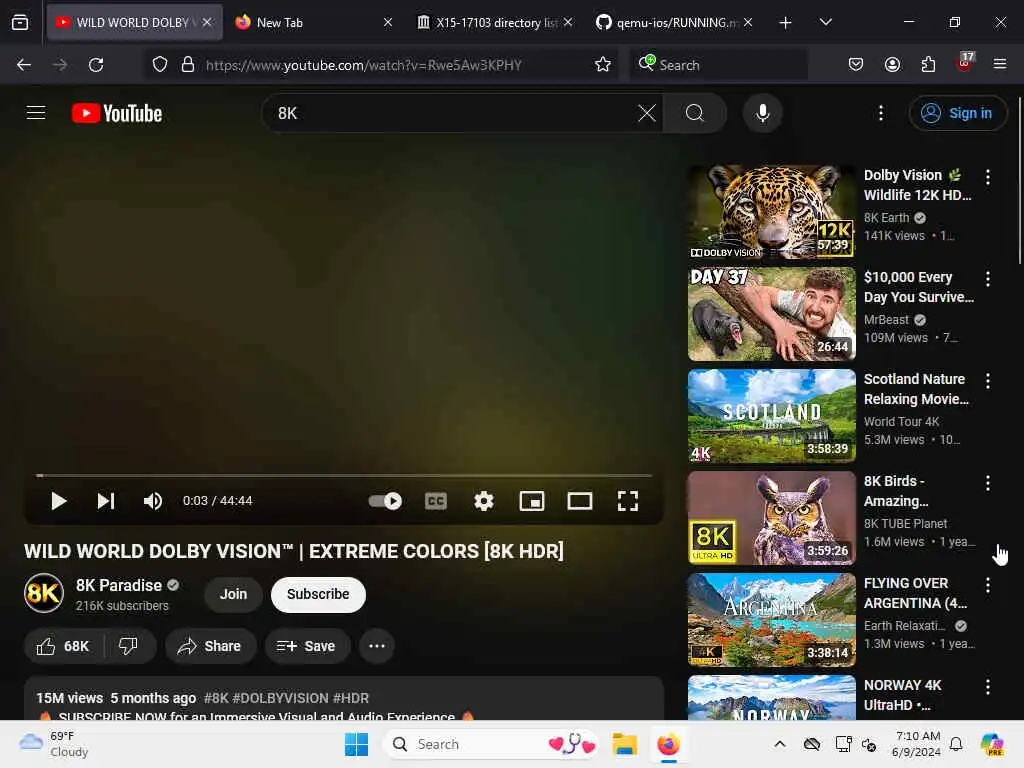Show hidden system tray icons
The width and height of the screenshot is (1024, 768).
click(780, 744)
